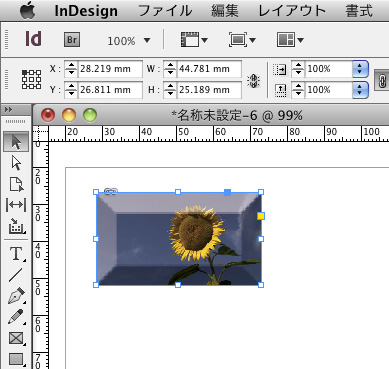Select the Gap tool
The width and height of the screenshot is (389, 369).
point(16,205)
